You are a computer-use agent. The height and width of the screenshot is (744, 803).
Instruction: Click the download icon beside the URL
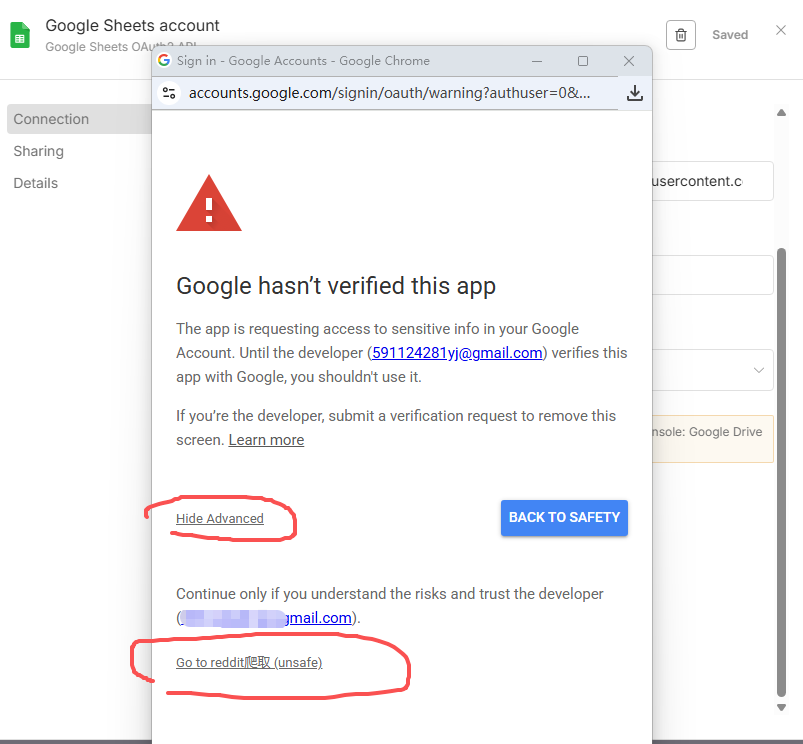click(x=634, y=93)
